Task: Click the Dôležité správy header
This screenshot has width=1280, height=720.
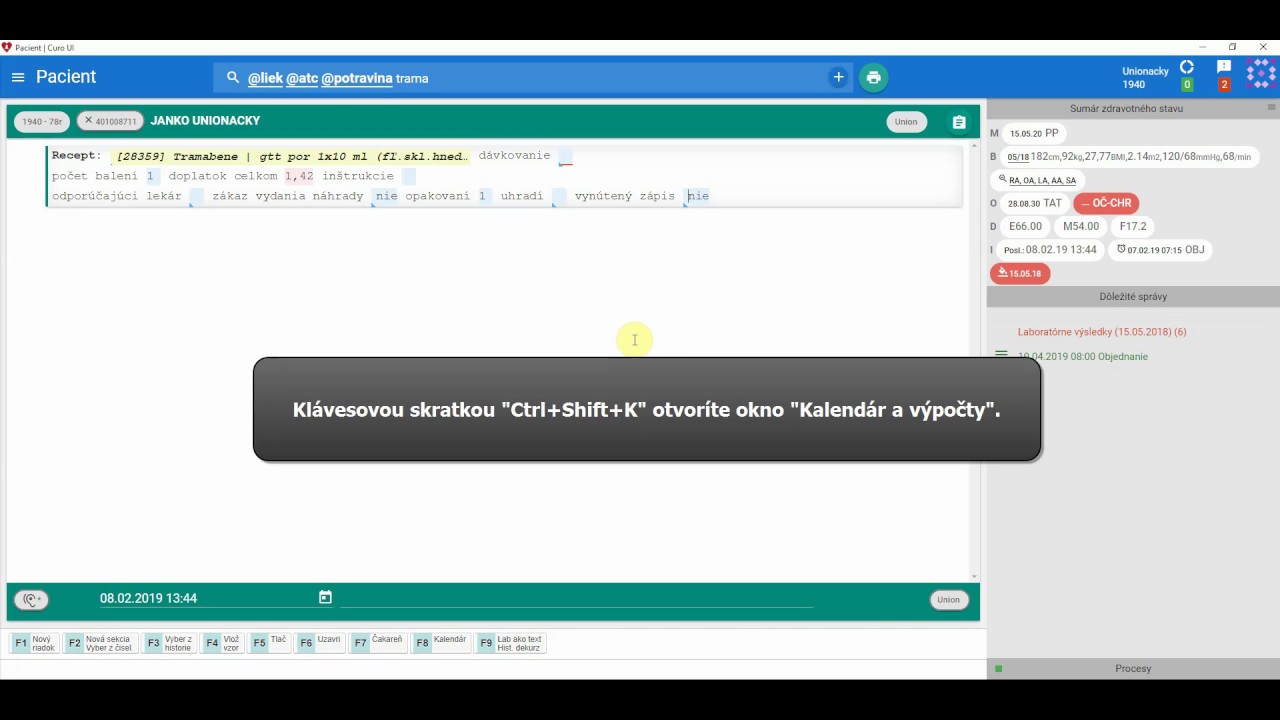Action: (x=1133, y=297)
